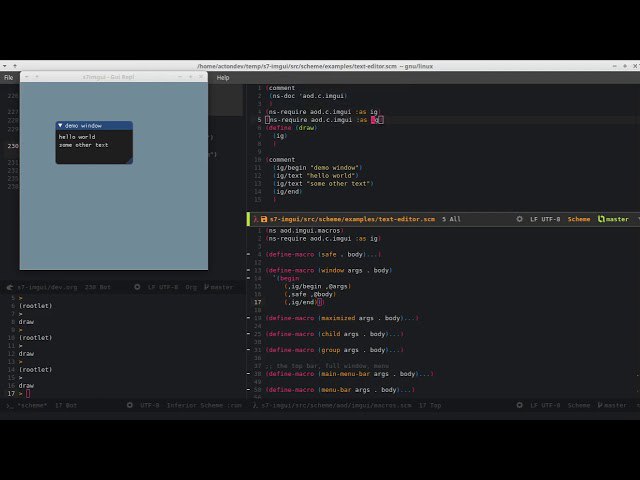
Task: Click (ig/text "some other text") on line 13
Action: tap(323, 184)
